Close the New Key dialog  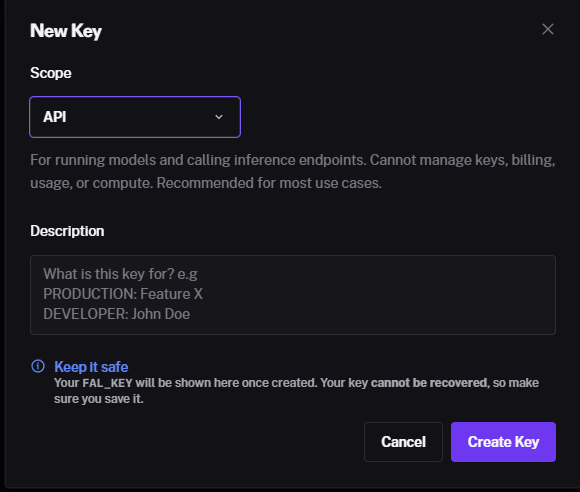coord(548,29)
